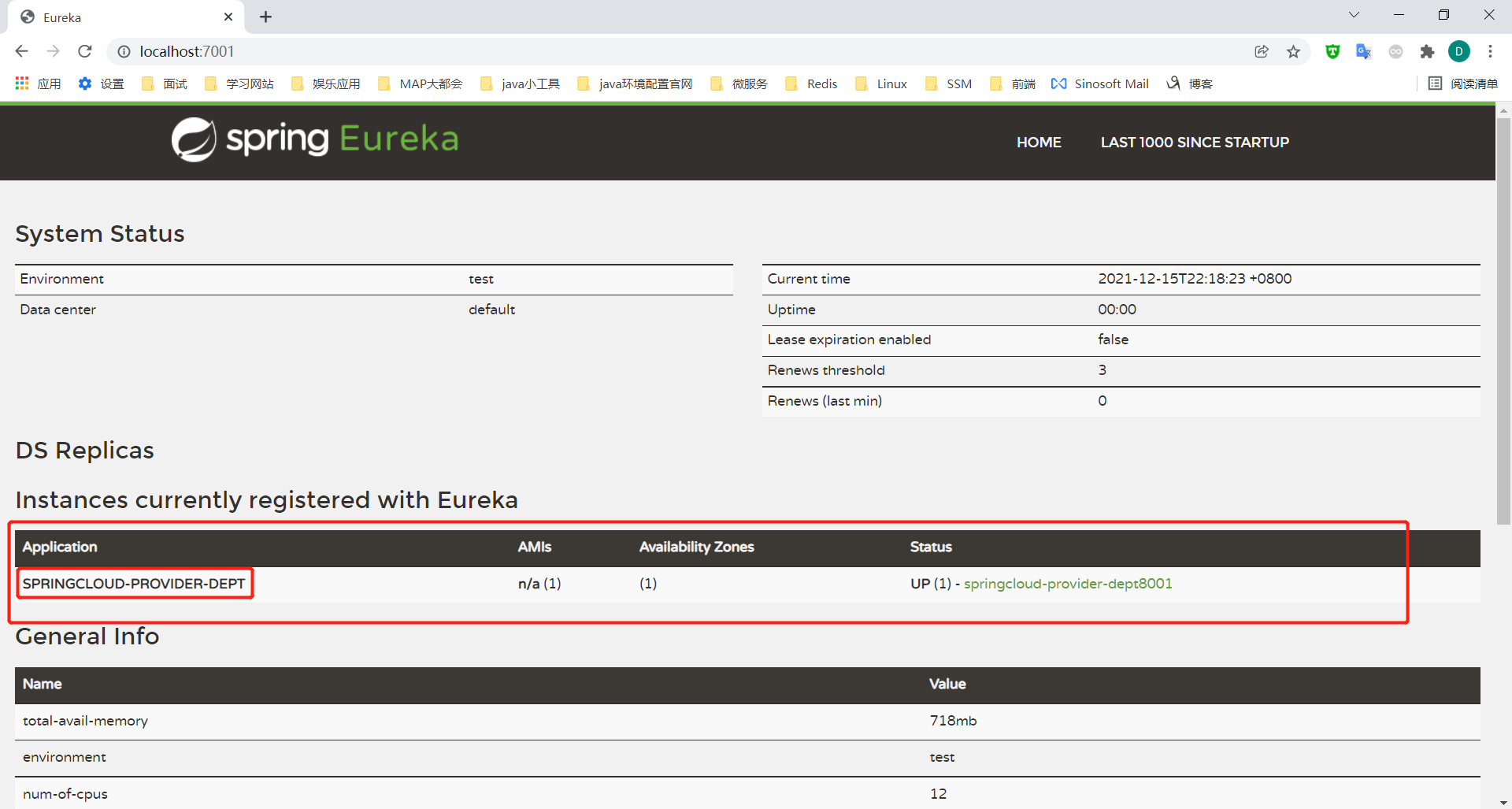Click the Uptime value 00:00
This screenshot has width=1512, height=809.
[1117, 310]
